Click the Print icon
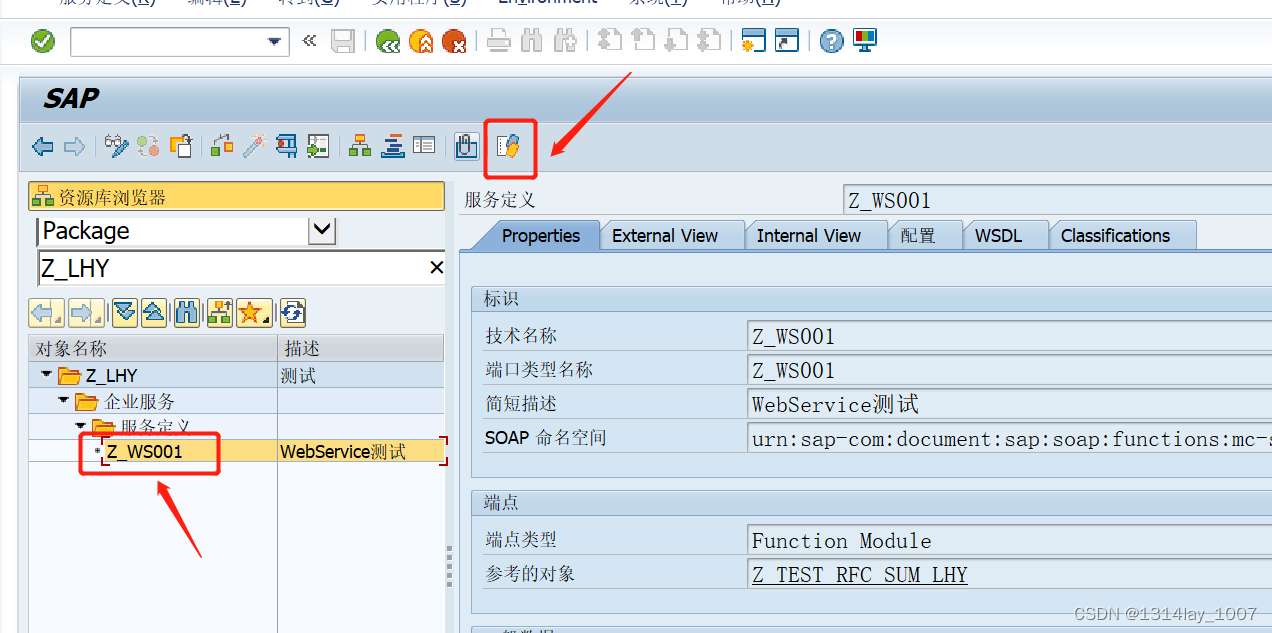The width and height of the screenshot is (1272, 633). point(499,41)
